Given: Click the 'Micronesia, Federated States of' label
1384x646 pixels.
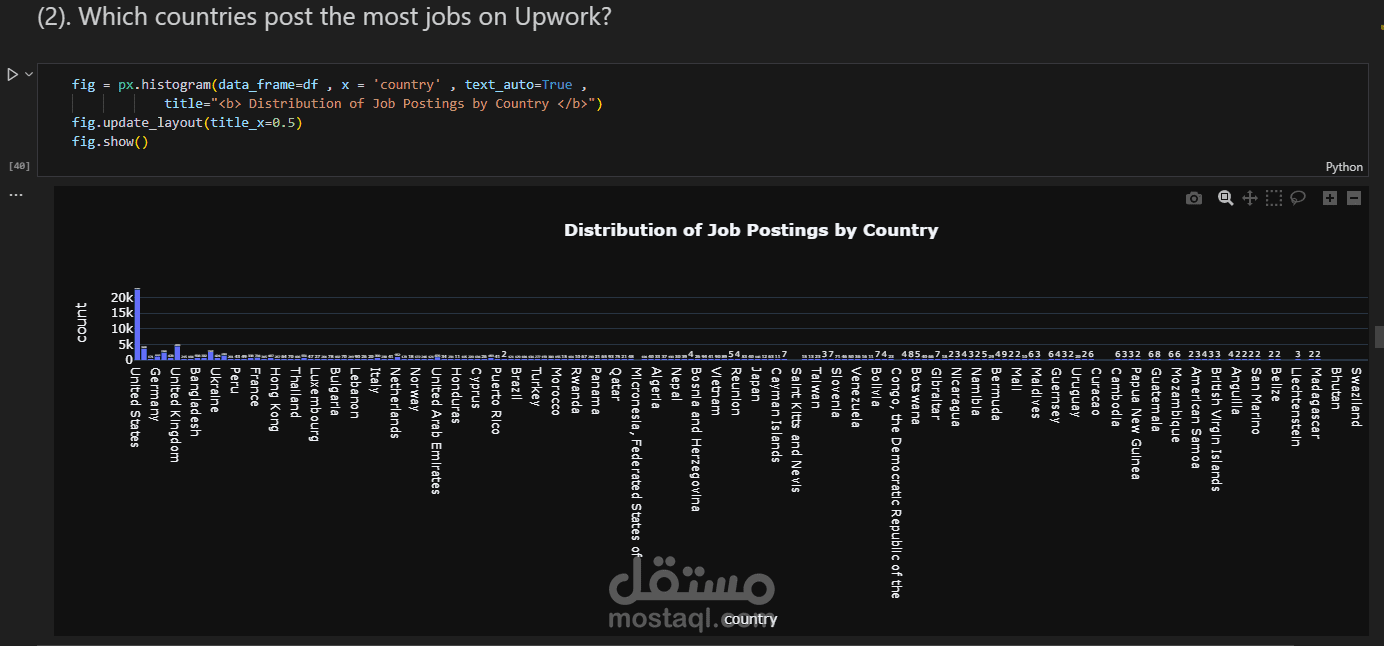Looking at the screenshot, I should (635, 460).
